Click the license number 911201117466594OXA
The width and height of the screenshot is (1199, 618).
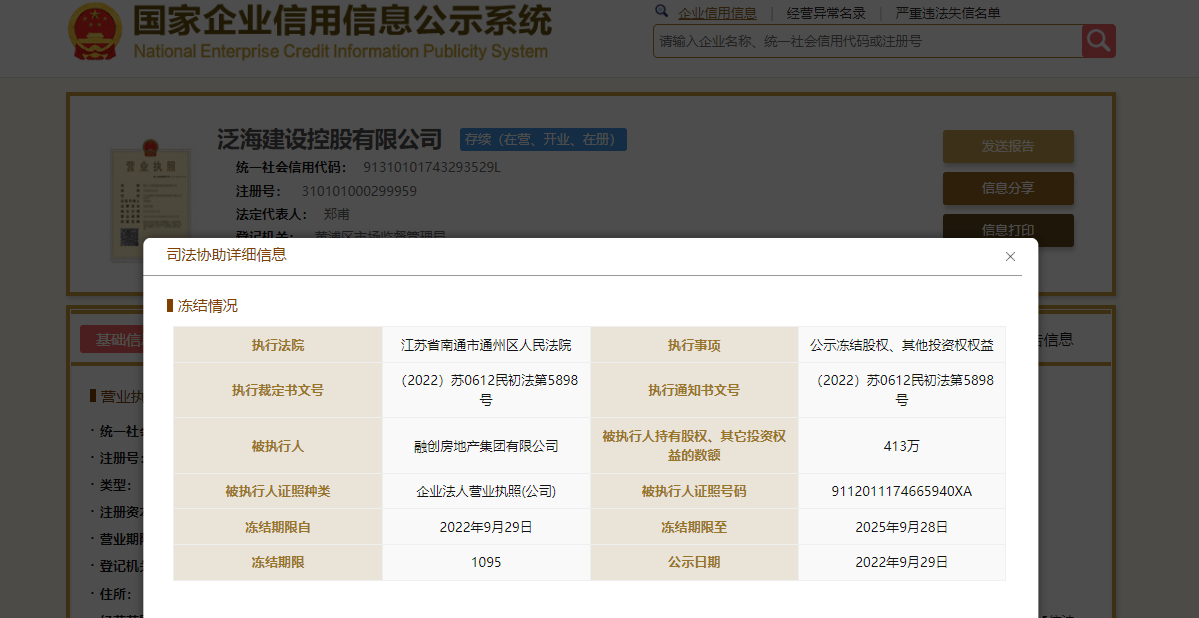tap(902, 491)
